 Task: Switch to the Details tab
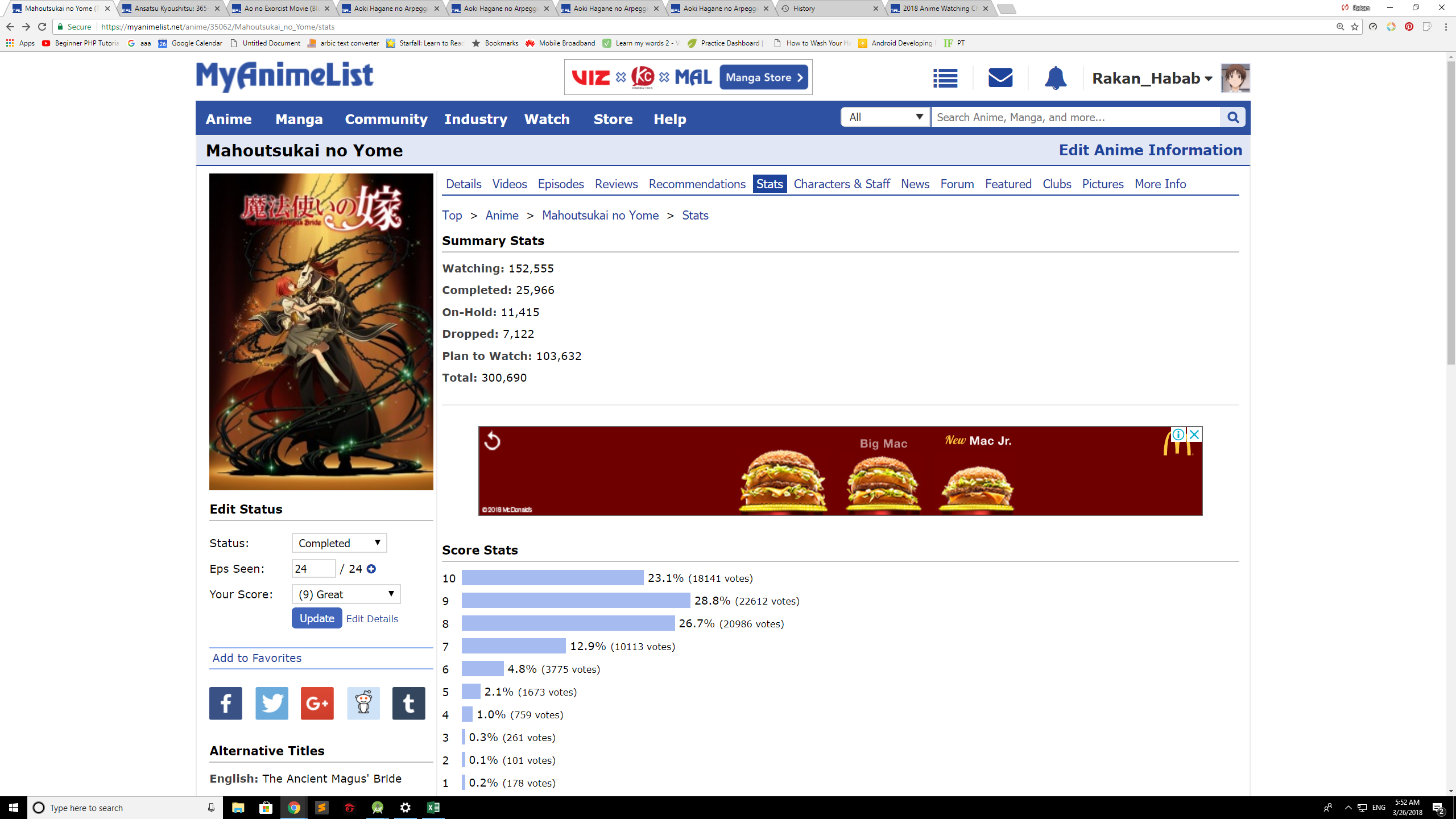[x=464, y=184]
